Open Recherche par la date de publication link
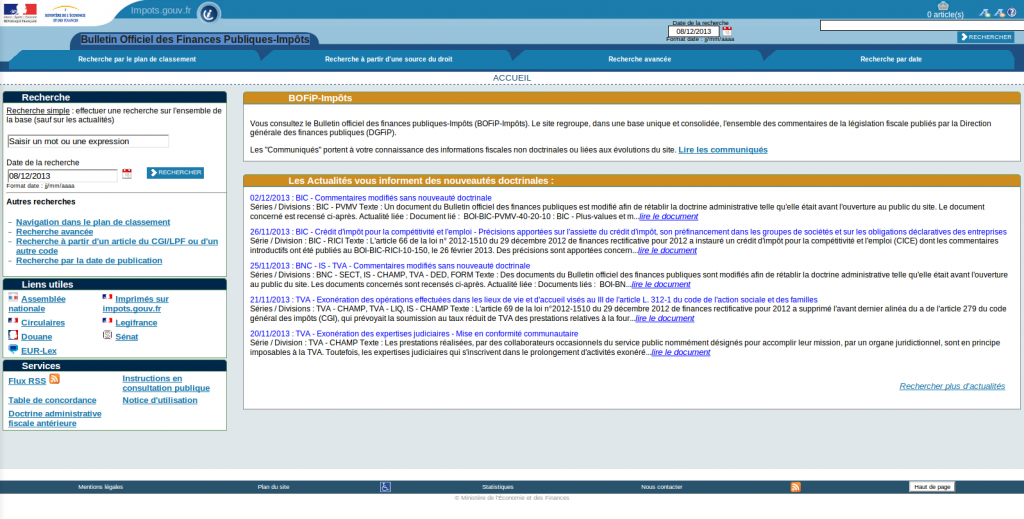Screen dimensions: 1024x519 [x=89, y=260]
